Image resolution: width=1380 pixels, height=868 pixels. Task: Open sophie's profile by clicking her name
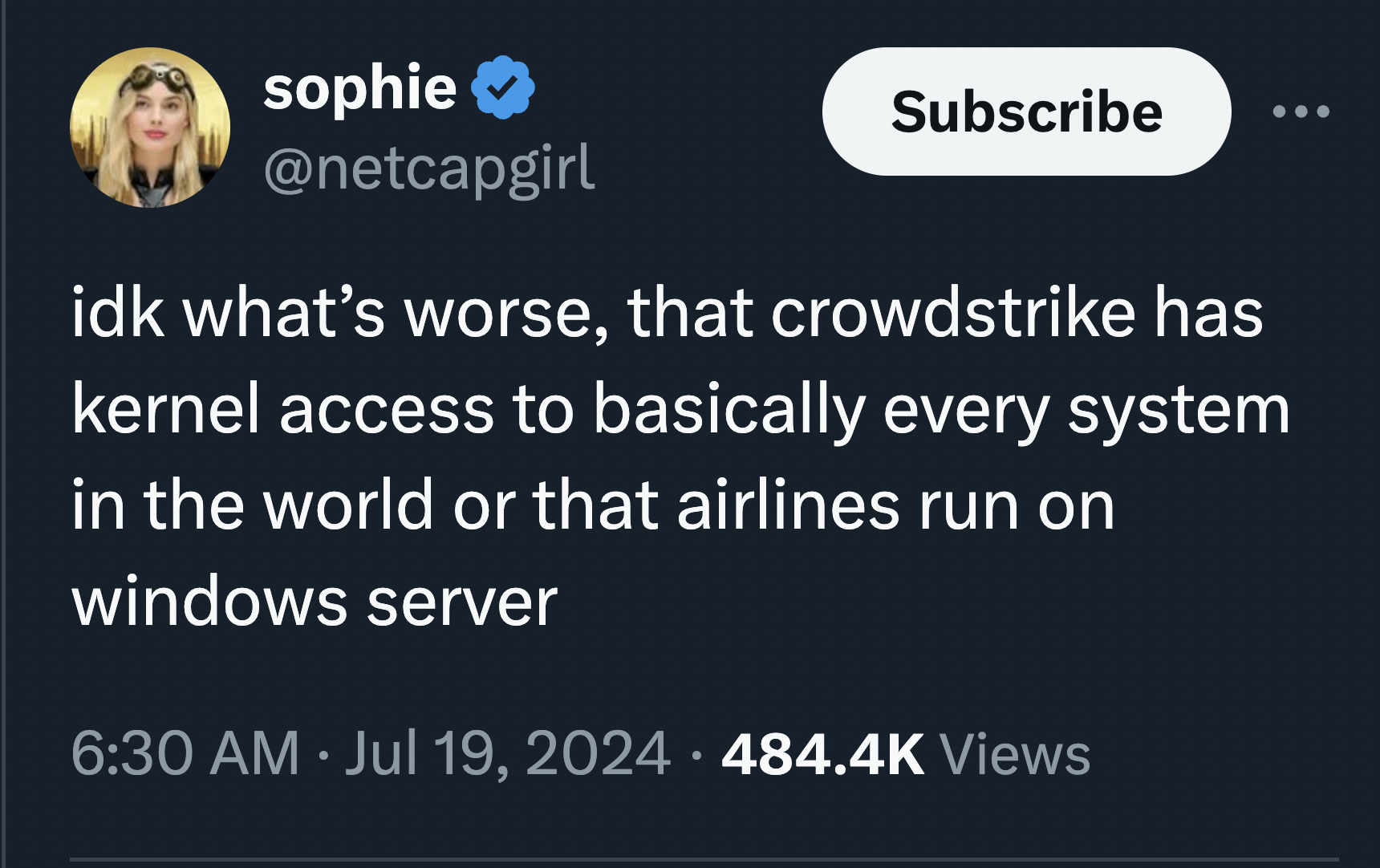tap(359, 88)
